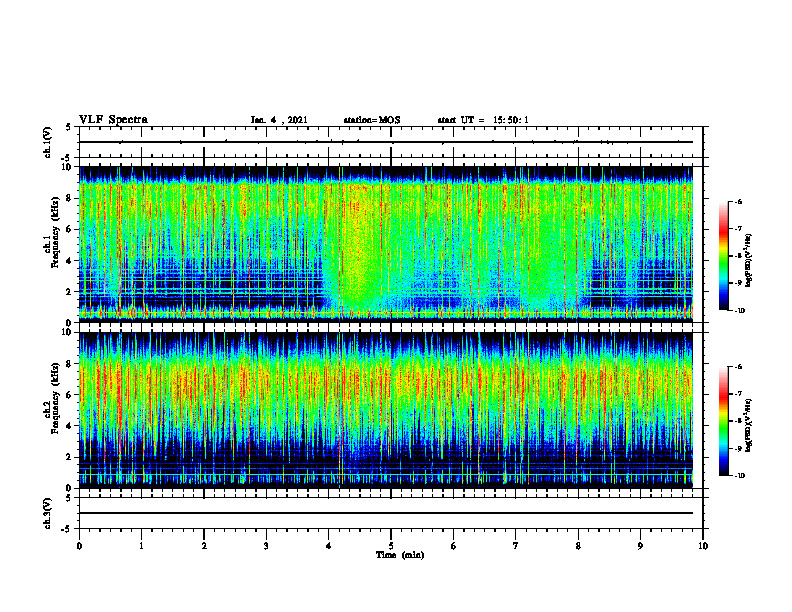Click the ch.2 colorbar unit label log(PSD)
Viewport: 792px width, 612px height.
click(x=749, y=425)
